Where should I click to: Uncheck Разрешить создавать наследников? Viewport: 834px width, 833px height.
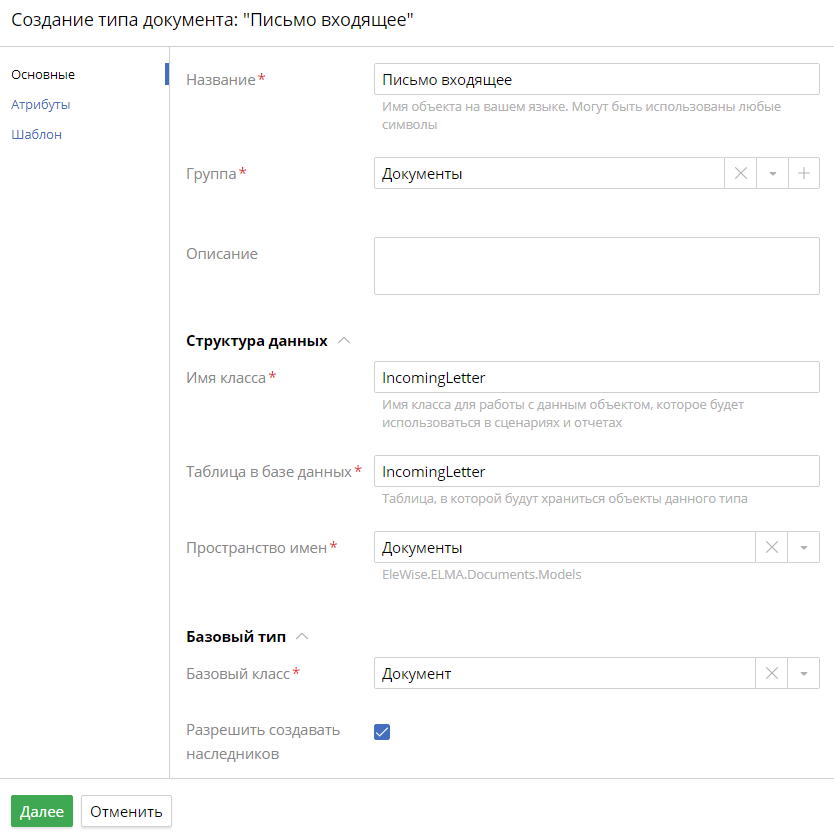coord(382,732)
